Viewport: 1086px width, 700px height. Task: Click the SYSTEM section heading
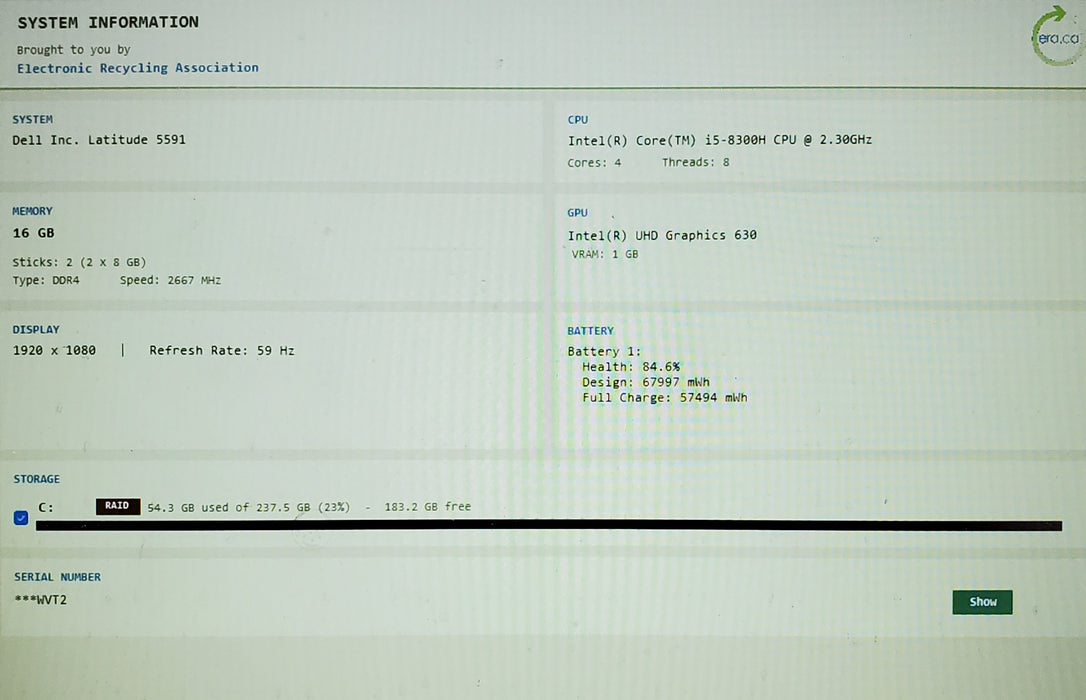(x=32, y=119)
